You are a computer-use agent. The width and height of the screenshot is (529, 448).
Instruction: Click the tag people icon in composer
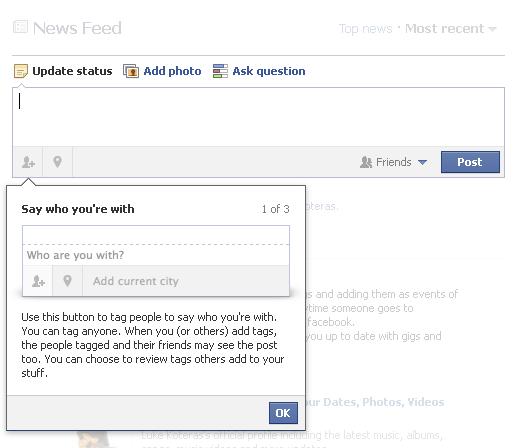point(28,162)
